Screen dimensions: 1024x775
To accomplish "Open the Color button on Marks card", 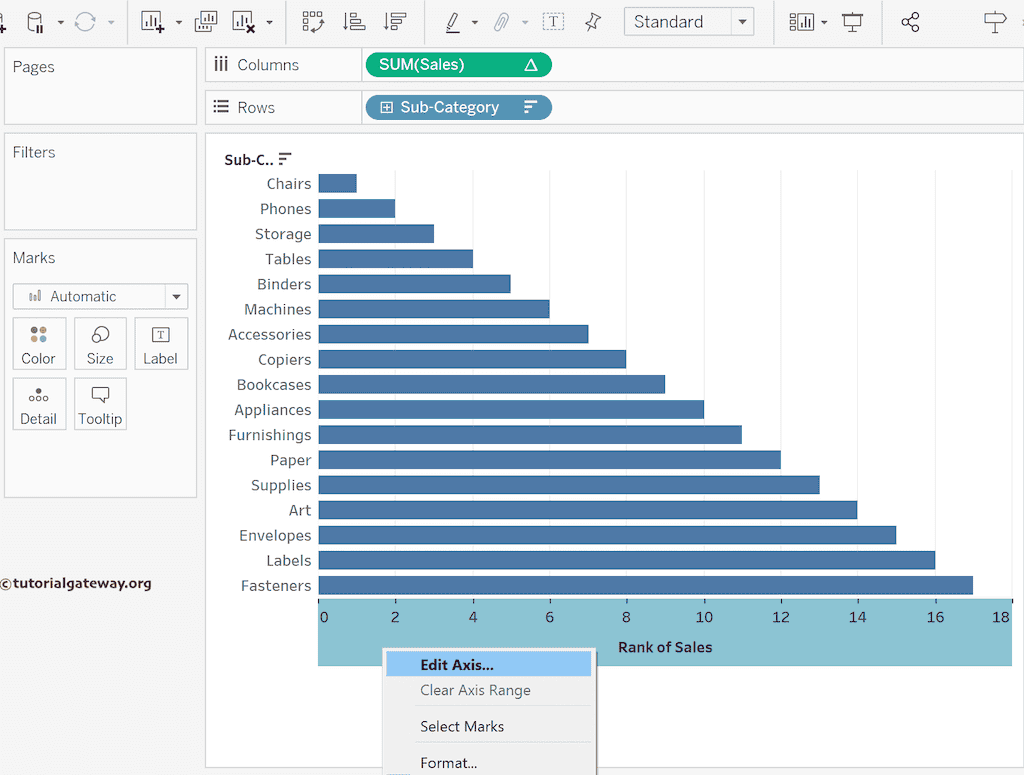I will (39, 344).
